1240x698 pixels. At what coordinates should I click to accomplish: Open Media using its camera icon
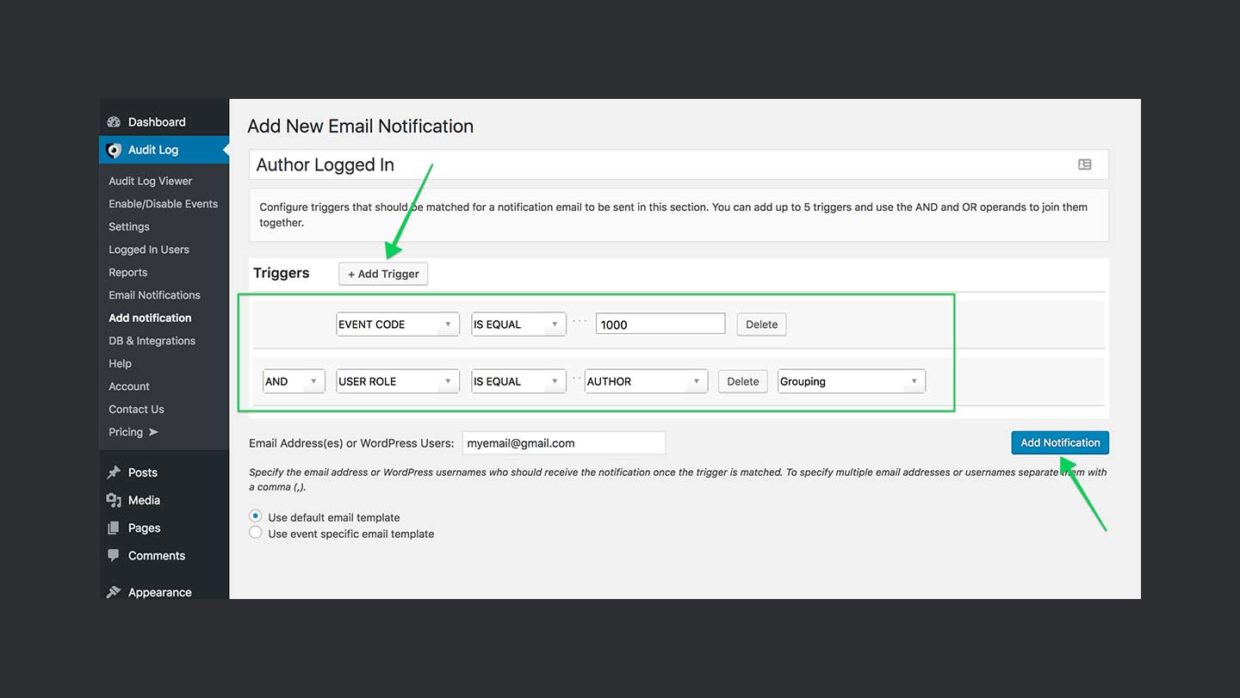tap(113, 500)
